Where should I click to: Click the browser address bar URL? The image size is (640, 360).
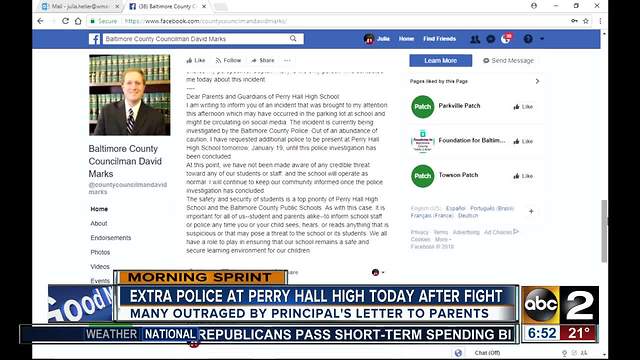[206, 21]
